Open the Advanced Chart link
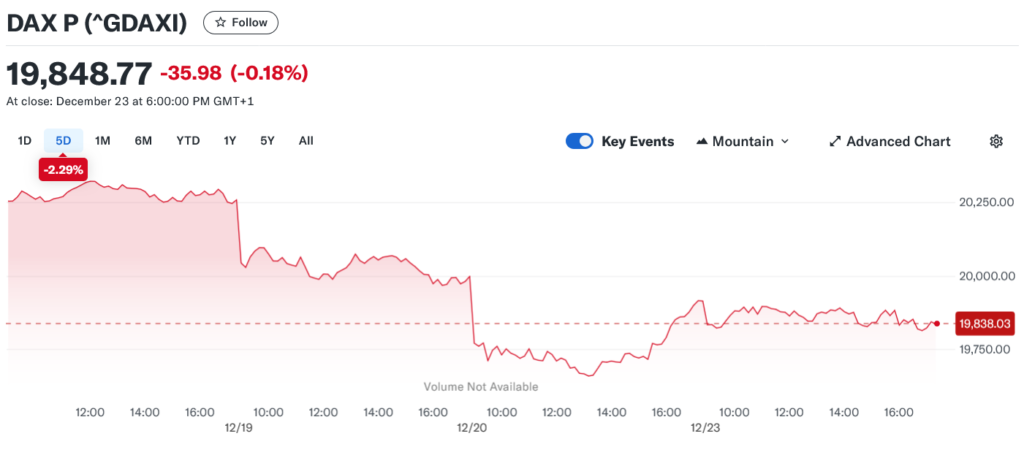 pyautogui.click(x=889, y=141)
